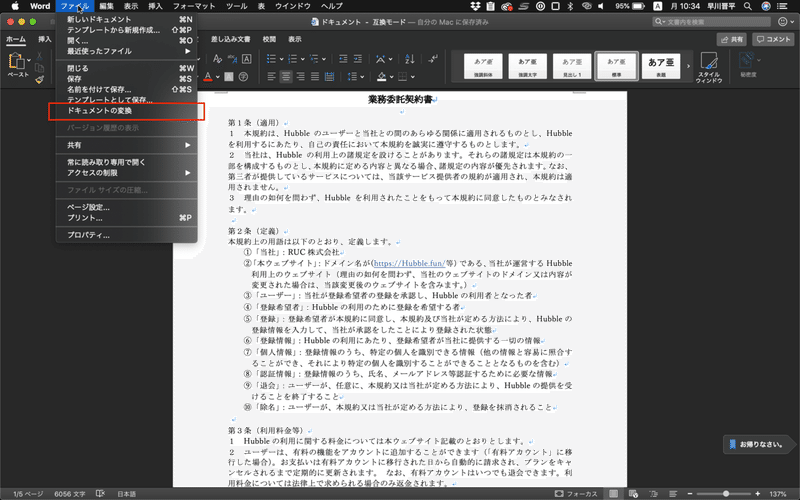Open the Phonetic Guide (ruby) tool
800x500 pixels.
tap(232, 59)
